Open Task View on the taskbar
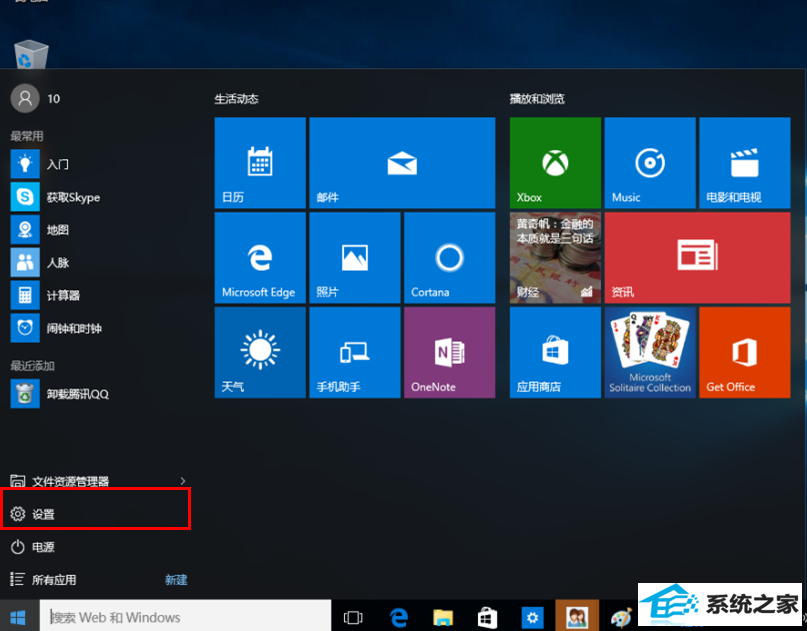The width and height of the screenshot is (807, 631). click(353, 617)
